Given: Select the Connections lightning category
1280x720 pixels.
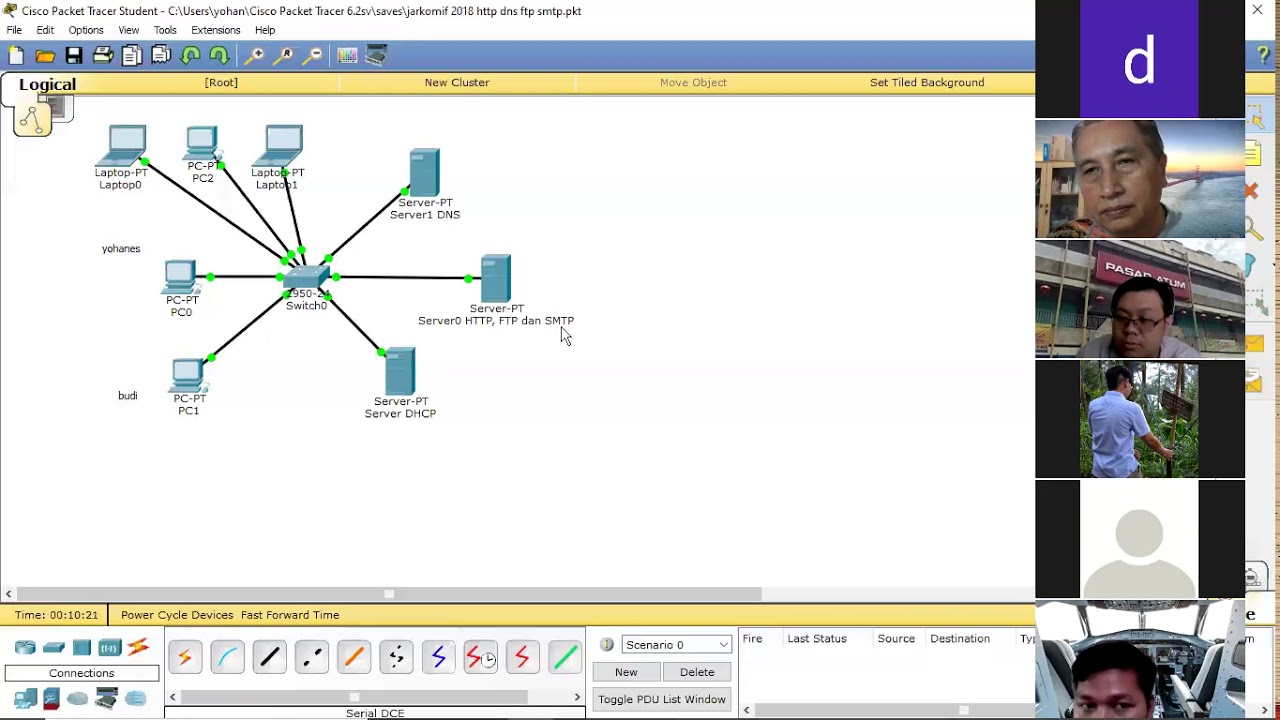Looking at the screenshot, I should pos(138,647).
